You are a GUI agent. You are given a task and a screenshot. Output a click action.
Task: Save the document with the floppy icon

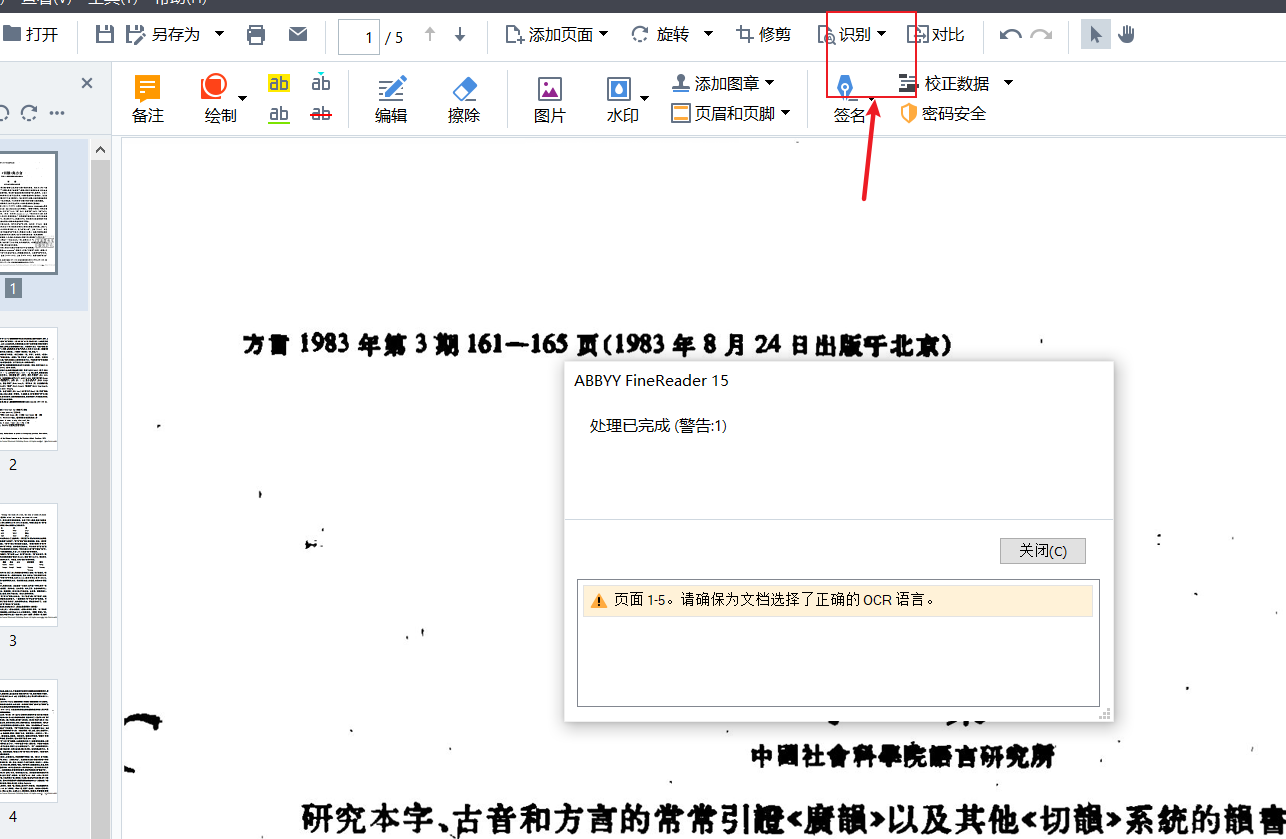pyautogui.click(x=104, y=35)
